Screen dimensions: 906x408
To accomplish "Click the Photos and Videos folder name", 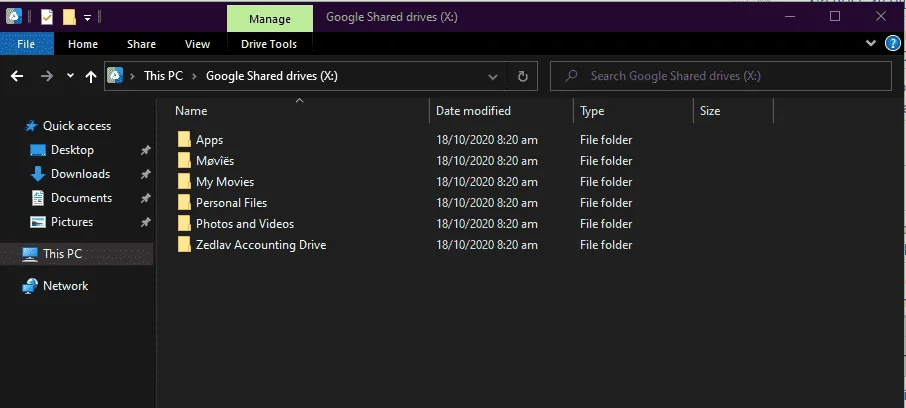I will coord(245,224).
